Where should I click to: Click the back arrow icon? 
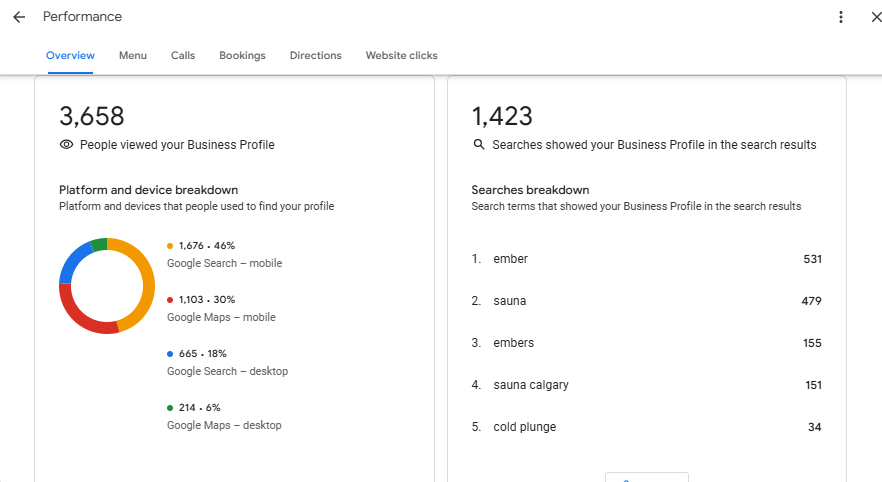(x=18, y=17)
